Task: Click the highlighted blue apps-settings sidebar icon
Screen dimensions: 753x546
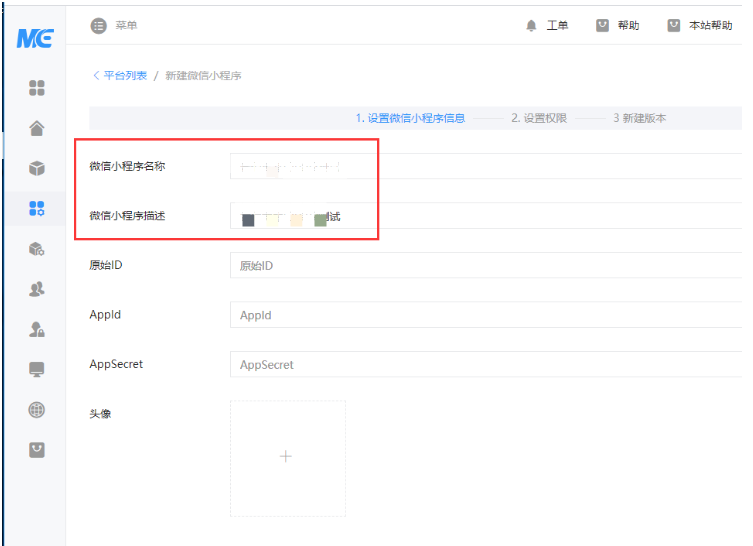Action: coord(37,208)
